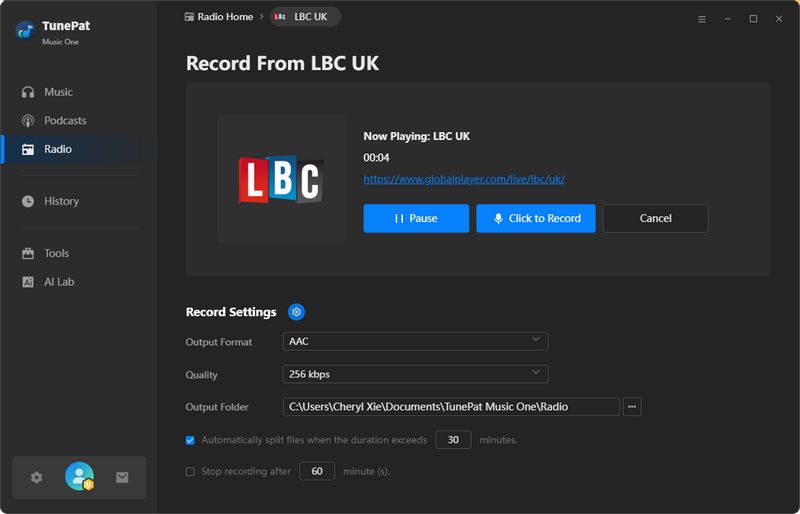800x514 pixels.
Task: Browse output folder with three-dots button
Action: 631,407
